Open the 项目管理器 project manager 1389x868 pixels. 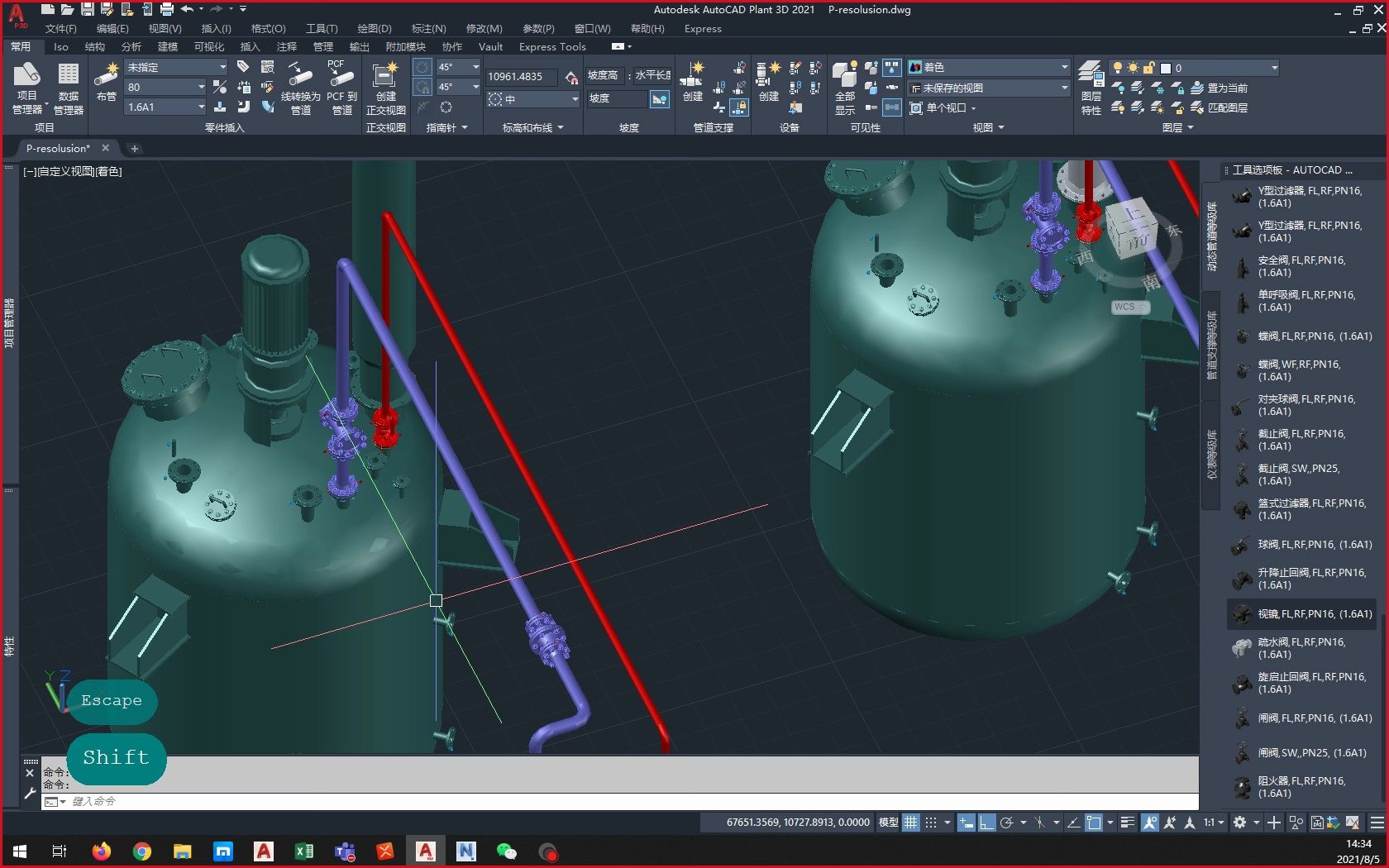tap(26, 88)
